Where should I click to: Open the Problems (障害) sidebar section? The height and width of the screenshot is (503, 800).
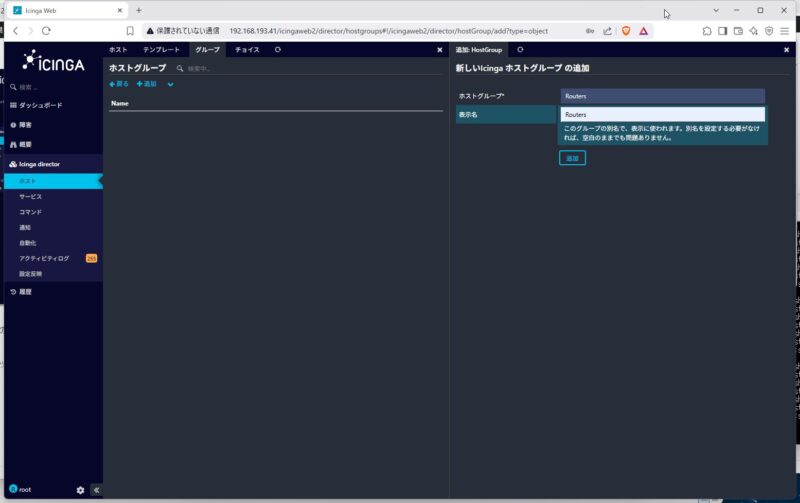pyautogui.click(x=21, y=125)
